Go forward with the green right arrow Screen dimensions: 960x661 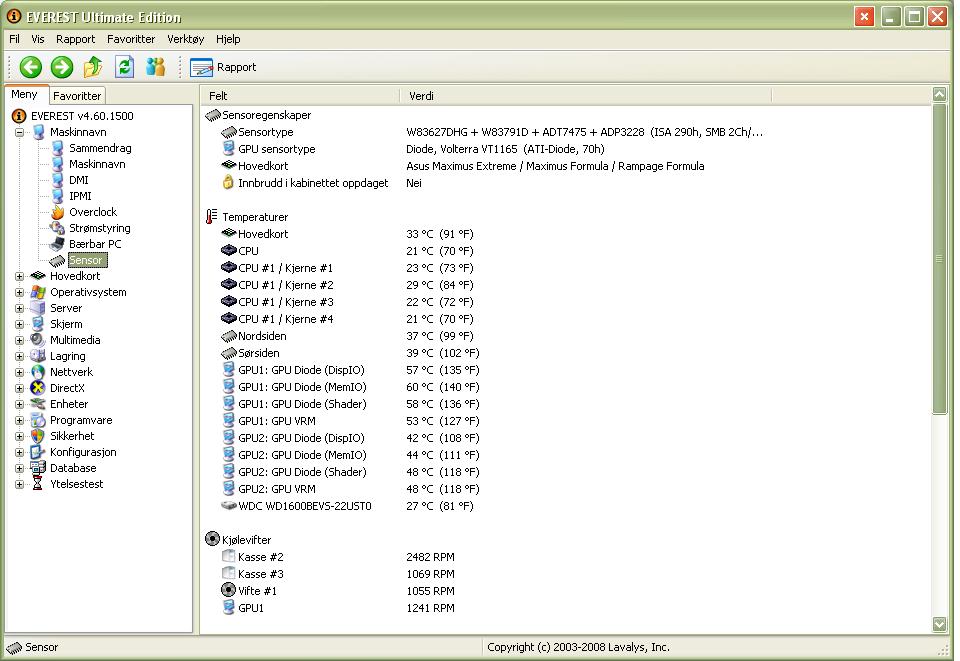62,67
